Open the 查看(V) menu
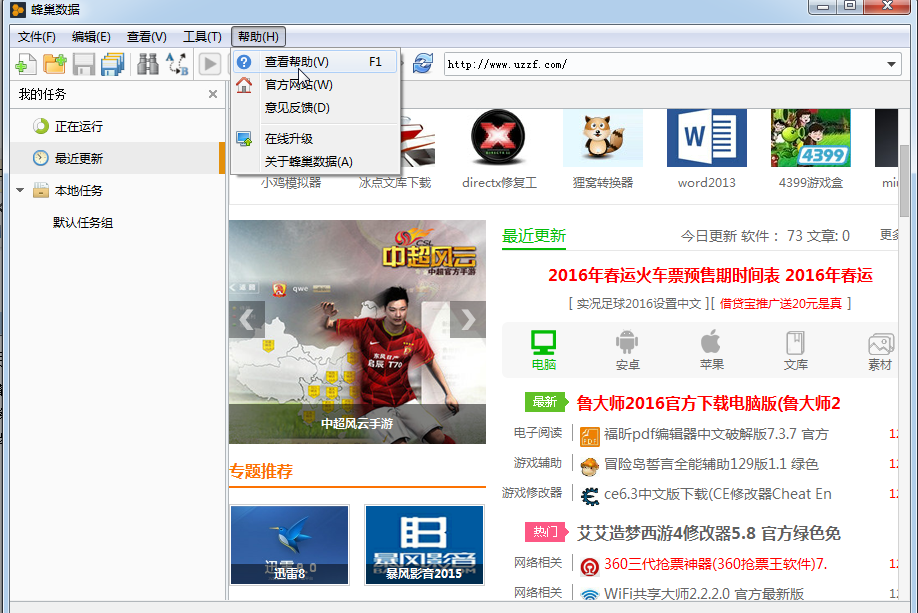 point(146,37)
